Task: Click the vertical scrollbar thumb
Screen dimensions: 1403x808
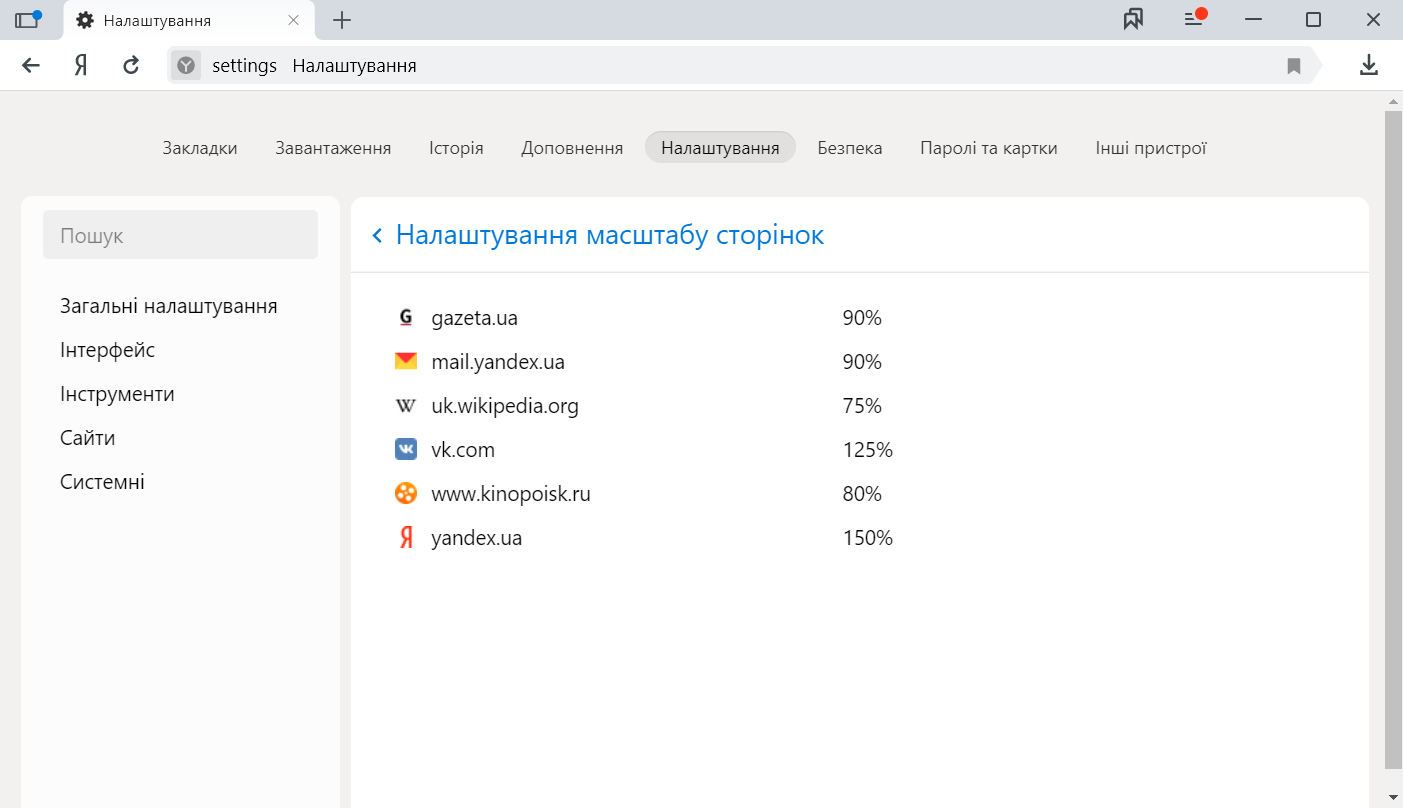Action: 1393,440
